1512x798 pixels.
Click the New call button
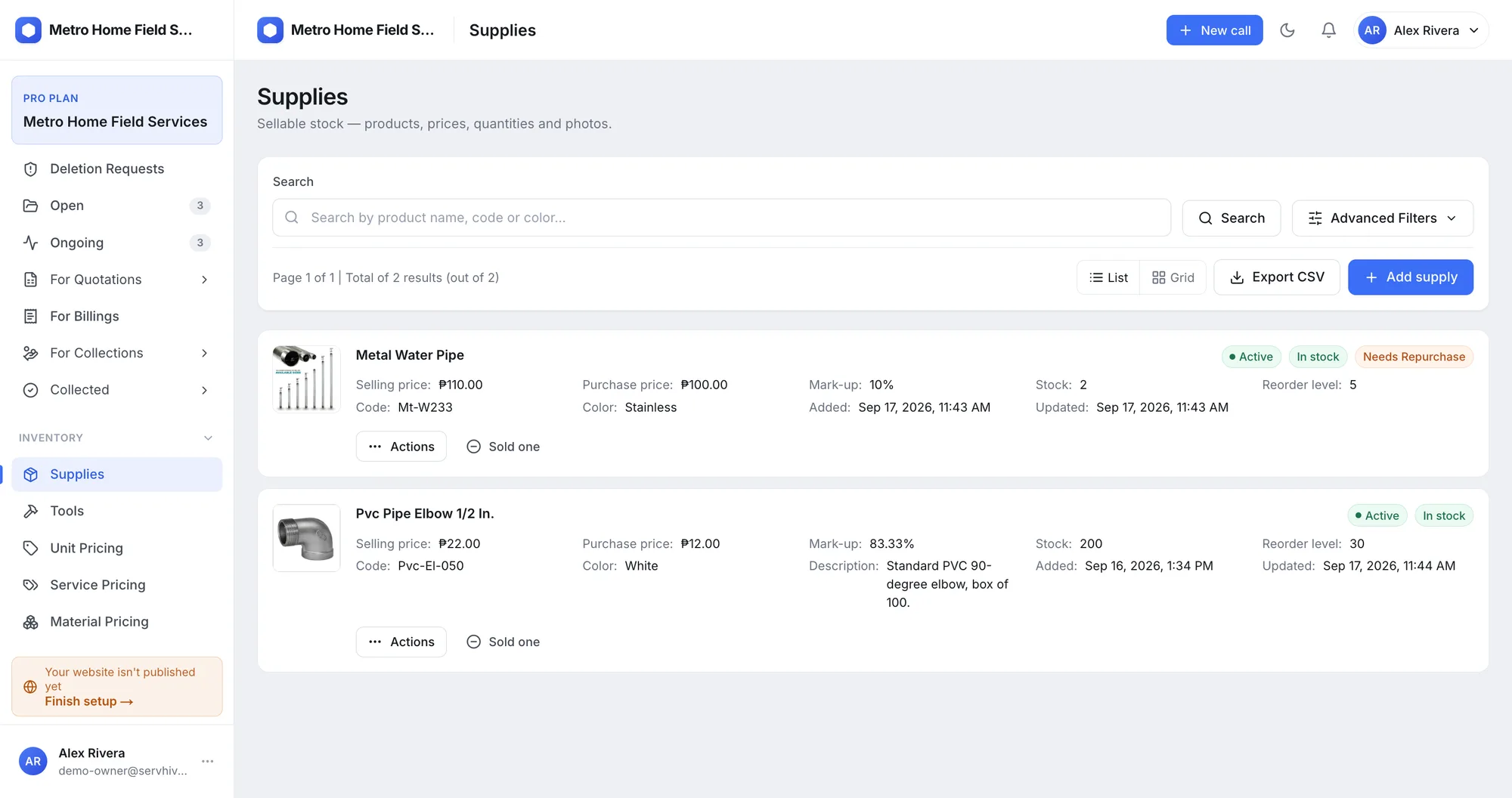click(x=1214, y=30)
